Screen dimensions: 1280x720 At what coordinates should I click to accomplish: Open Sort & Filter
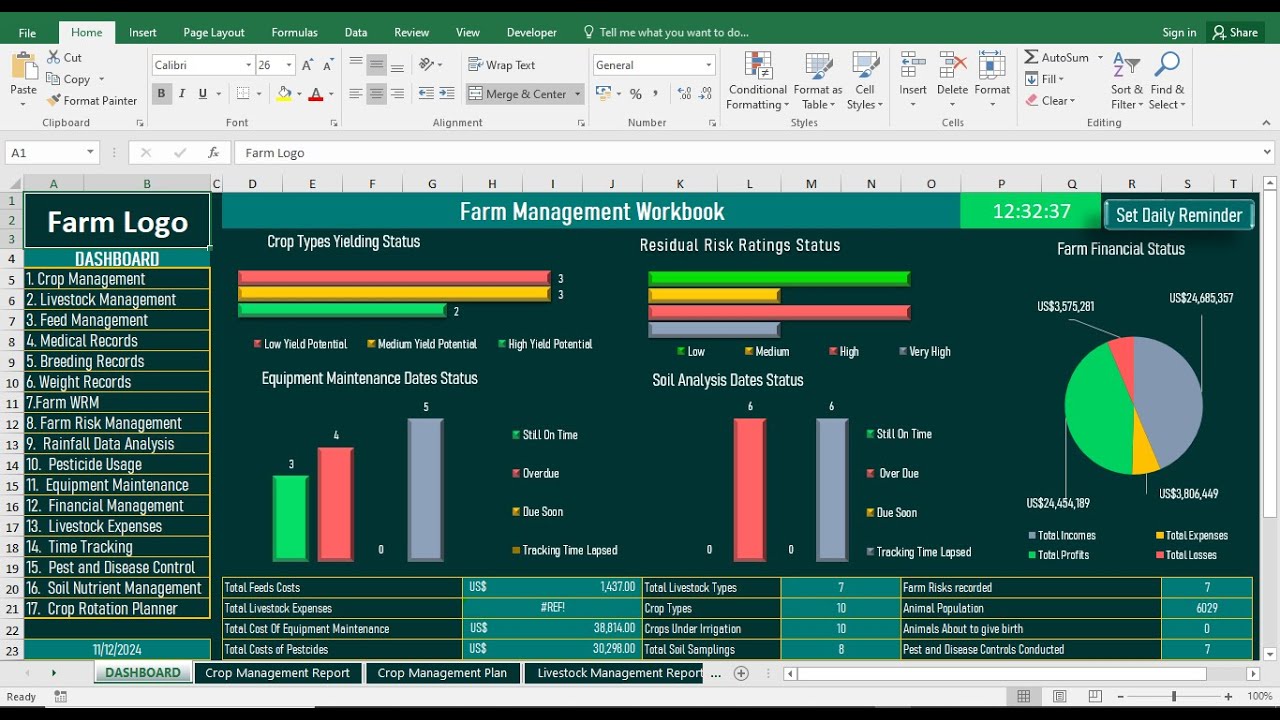click(x=1126, y=81)
